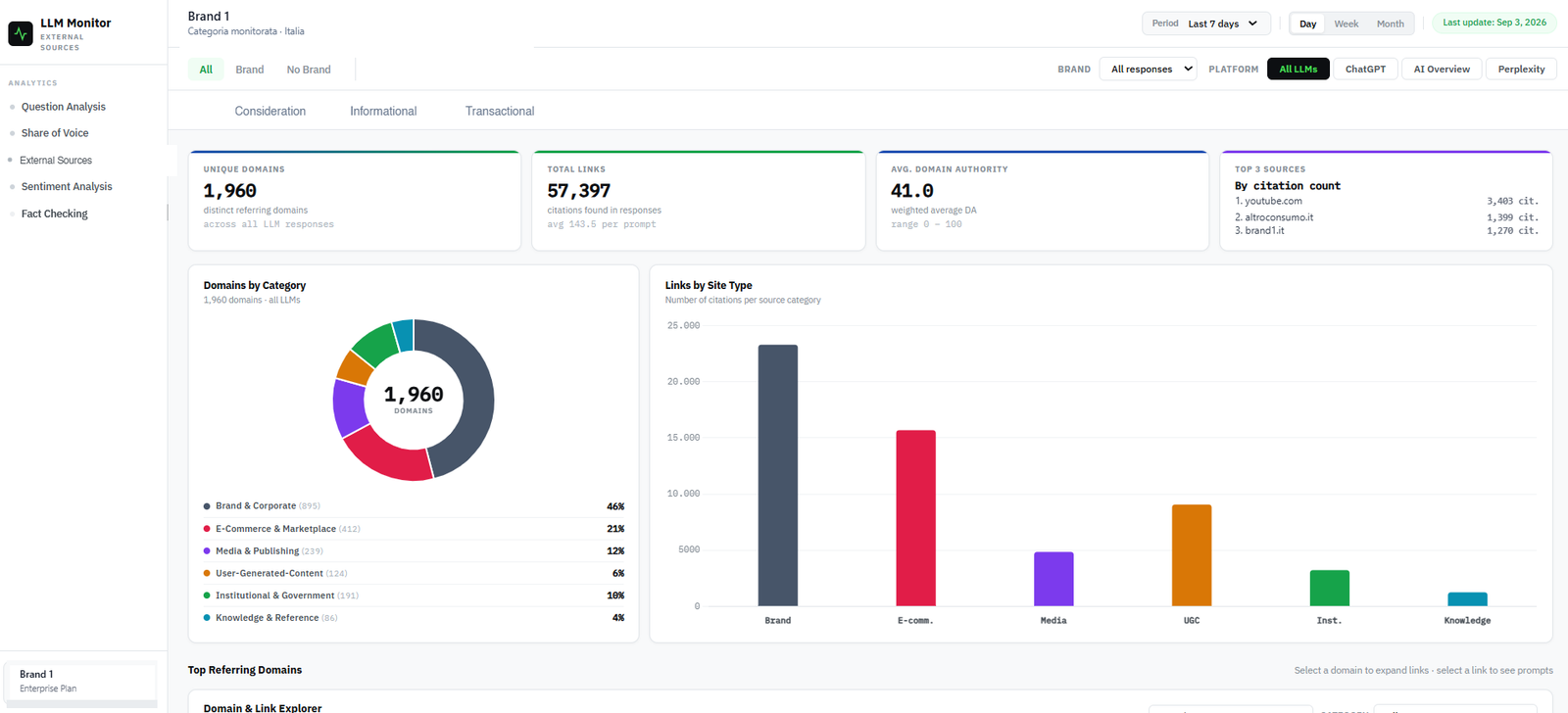The height and width of the screenshot is (713, 1568).
Task: Open the Share of Voice section
Action: 55,133
